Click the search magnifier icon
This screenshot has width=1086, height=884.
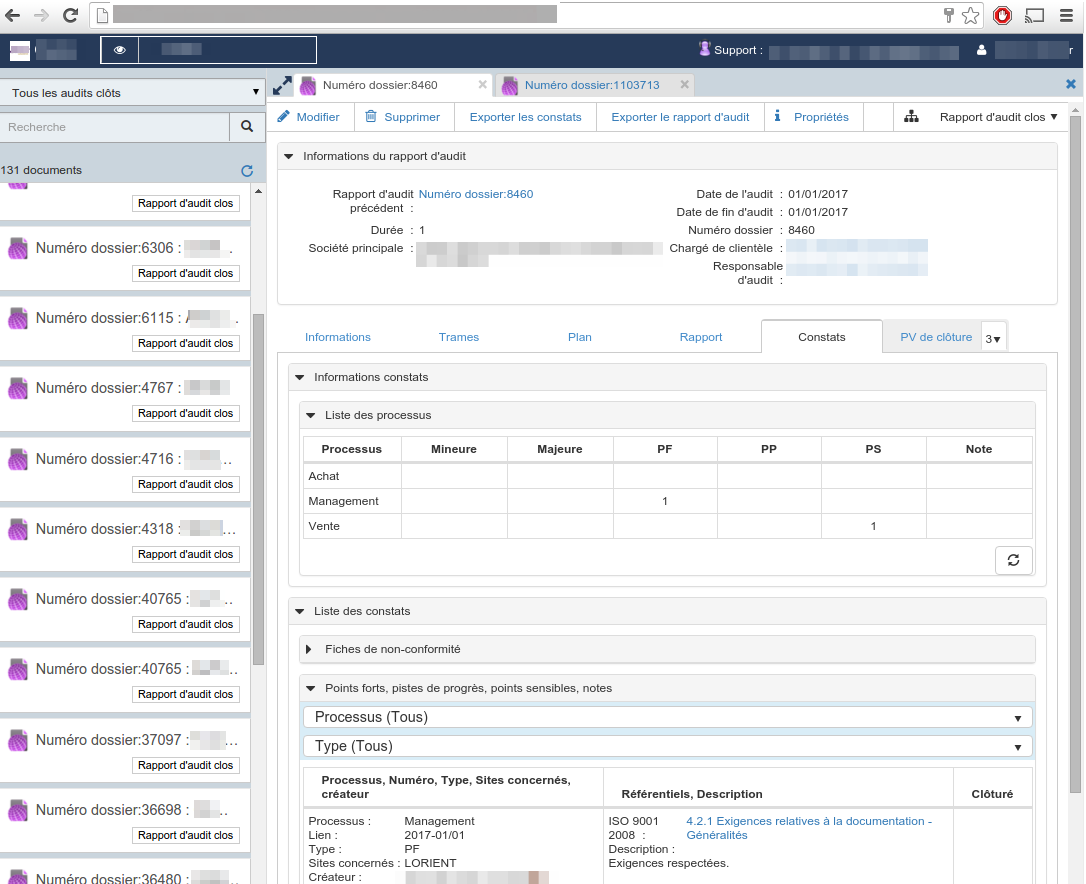[x=247, y=127]
